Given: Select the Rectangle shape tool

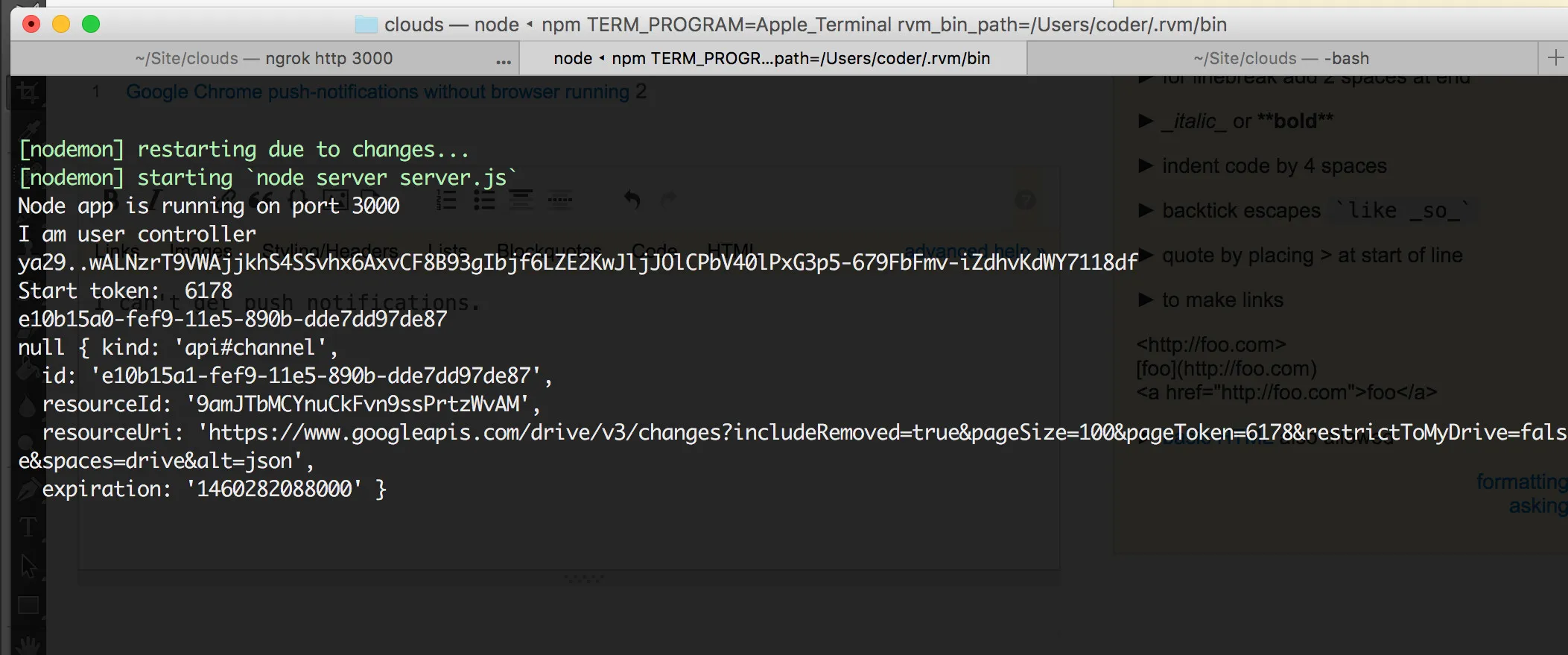Looking at the screenshot, I should click(x=28, y=605).
